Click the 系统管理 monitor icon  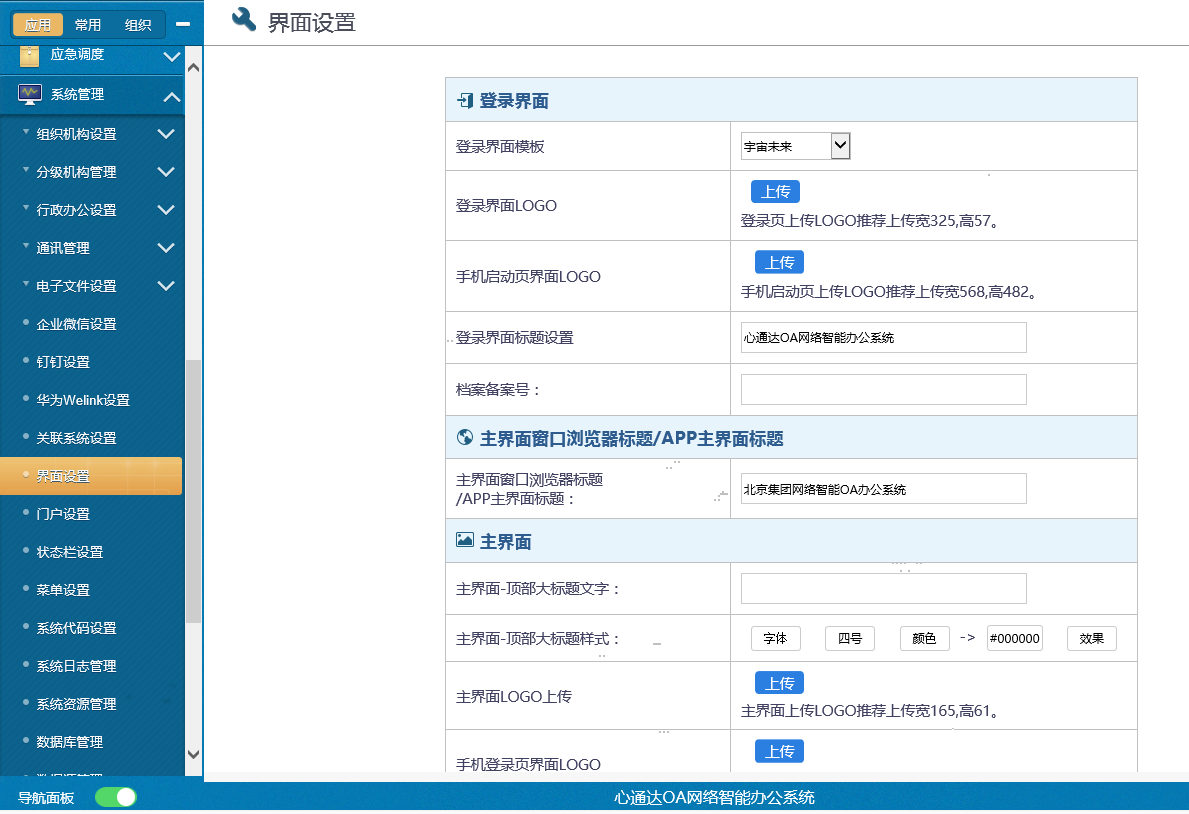click(x=30, y=95)
